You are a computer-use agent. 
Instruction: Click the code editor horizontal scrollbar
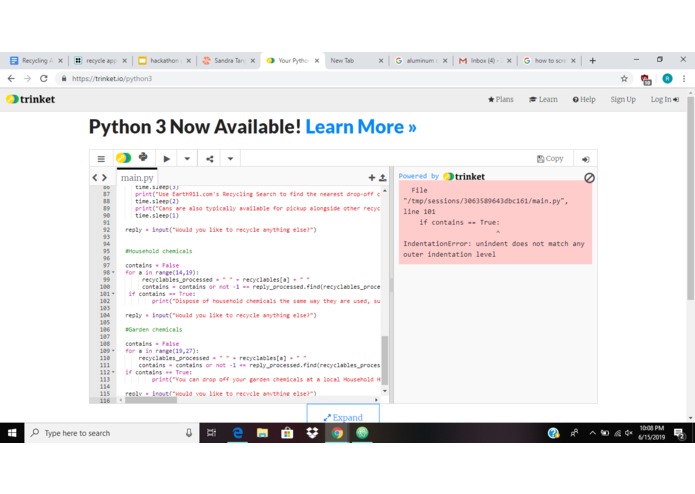(151, 400)
